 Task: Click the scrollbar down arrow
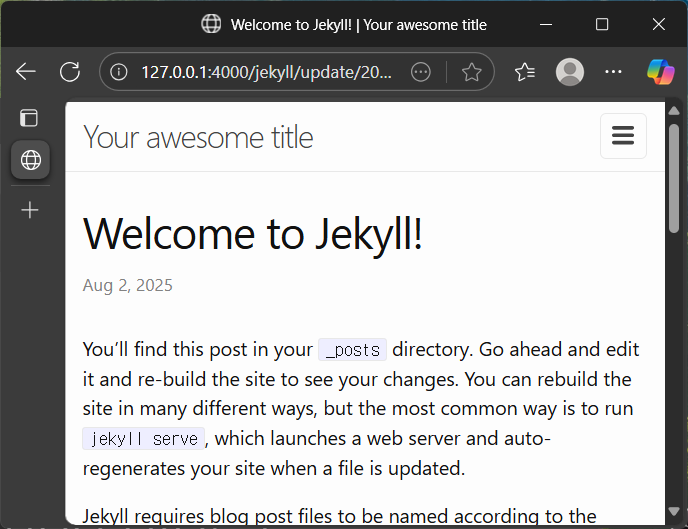point(674,511)
